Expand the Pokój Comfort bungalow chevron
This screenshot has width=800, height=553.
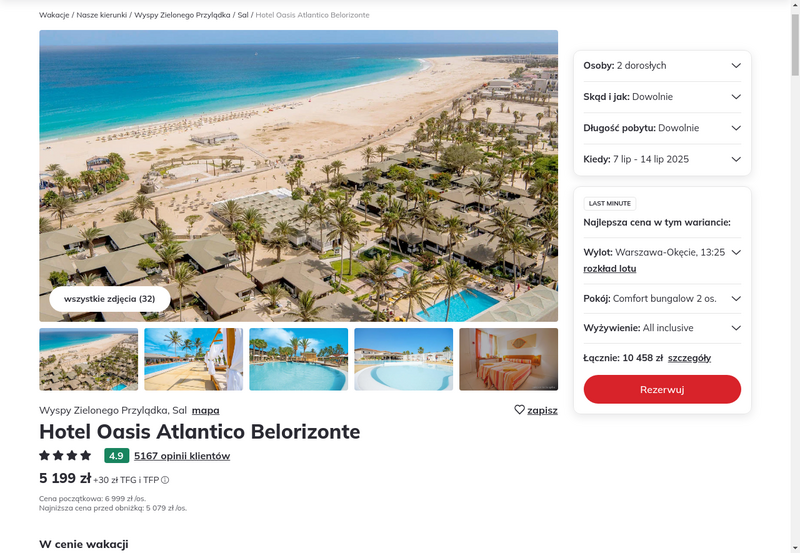(x=736, y=299)
